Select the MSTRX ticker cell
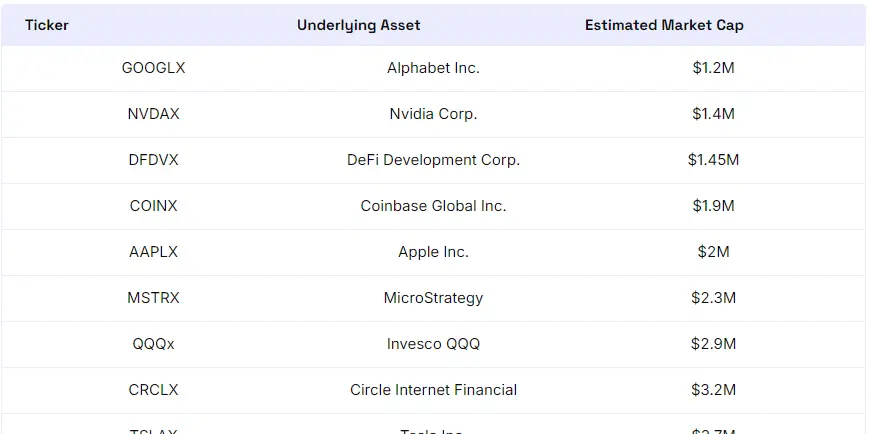Viewport: 870px width, 434px height. point(153,298)
